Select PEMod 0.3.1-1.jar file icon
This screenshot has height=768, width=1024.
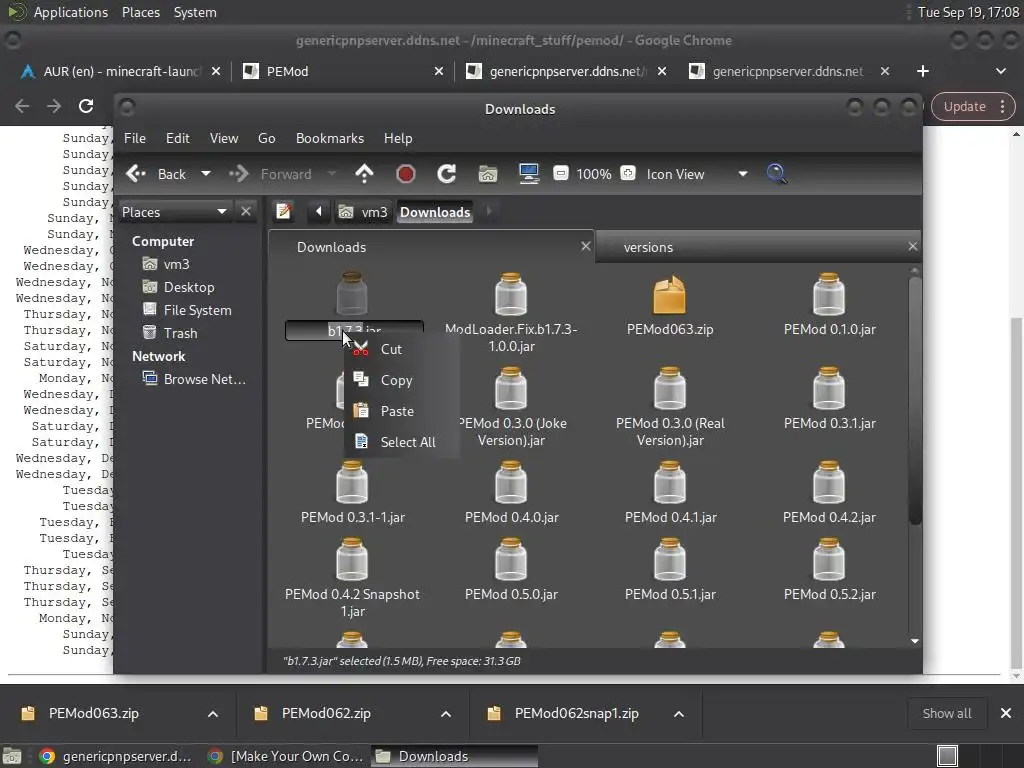click(x=352, y=483)
